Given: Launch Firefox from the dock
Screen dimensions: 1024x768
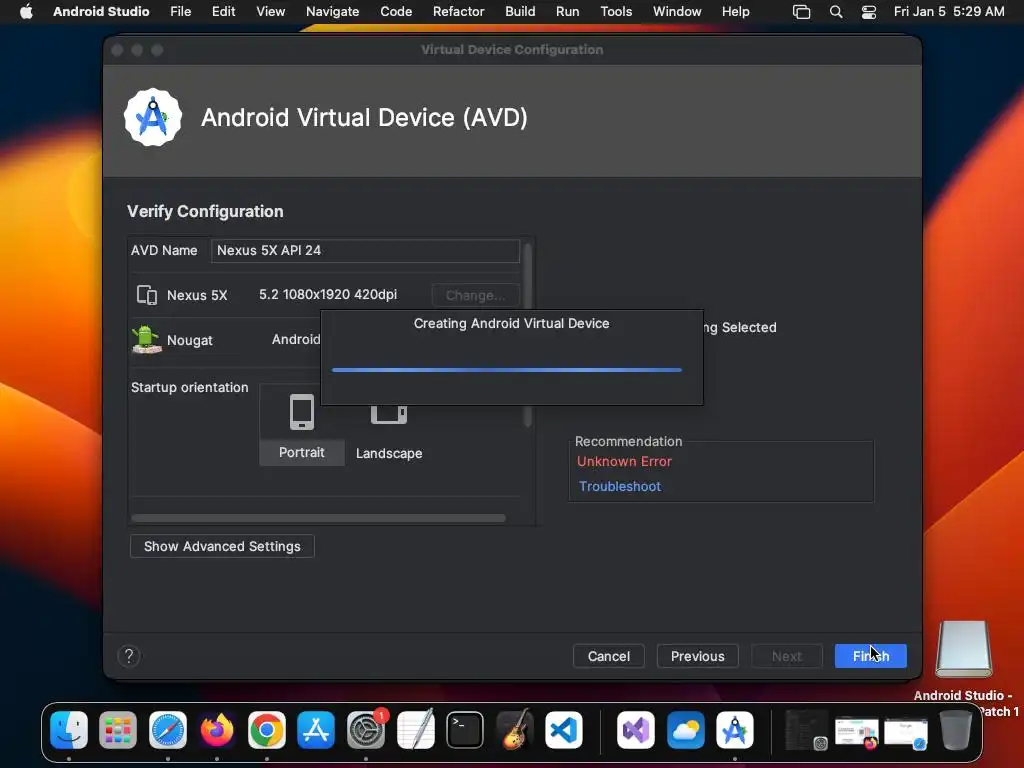Looking at the screenshot, I should 217,729.
